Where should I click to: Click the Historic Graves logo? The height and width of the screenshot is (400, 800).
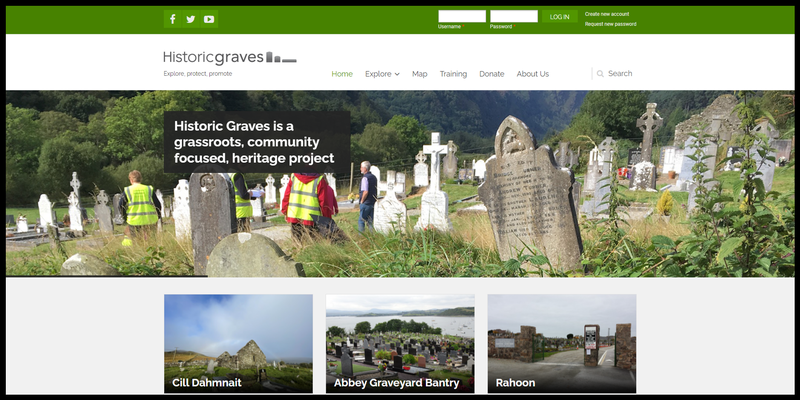click(230, 57)
